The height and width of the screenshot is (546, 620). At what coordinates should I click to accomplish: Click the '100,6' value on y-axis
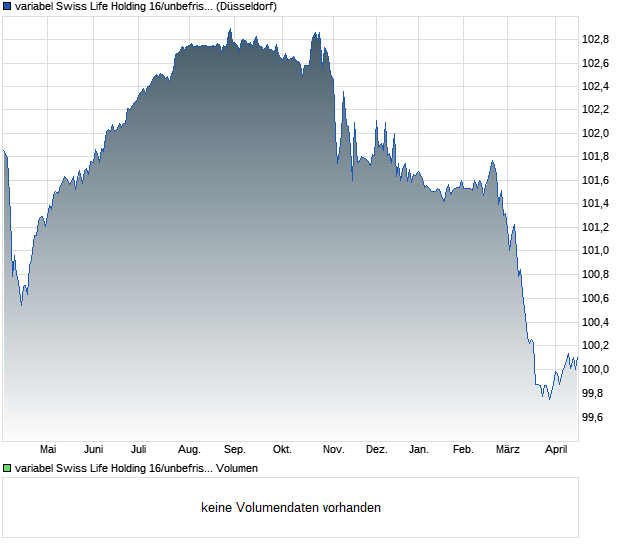[595, 299]
